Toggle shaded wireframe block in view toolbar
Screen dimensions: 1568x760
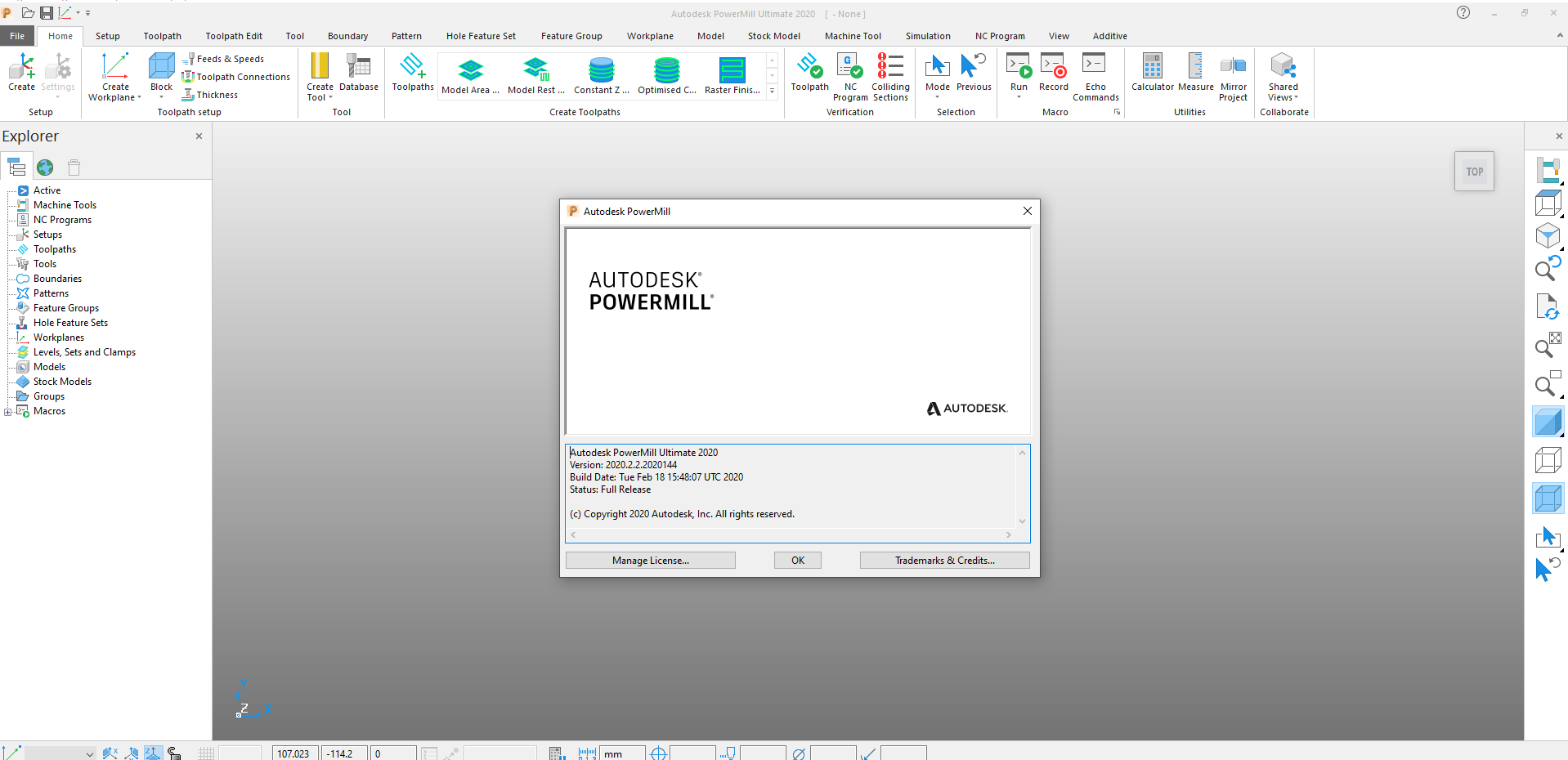[1548, 498]
